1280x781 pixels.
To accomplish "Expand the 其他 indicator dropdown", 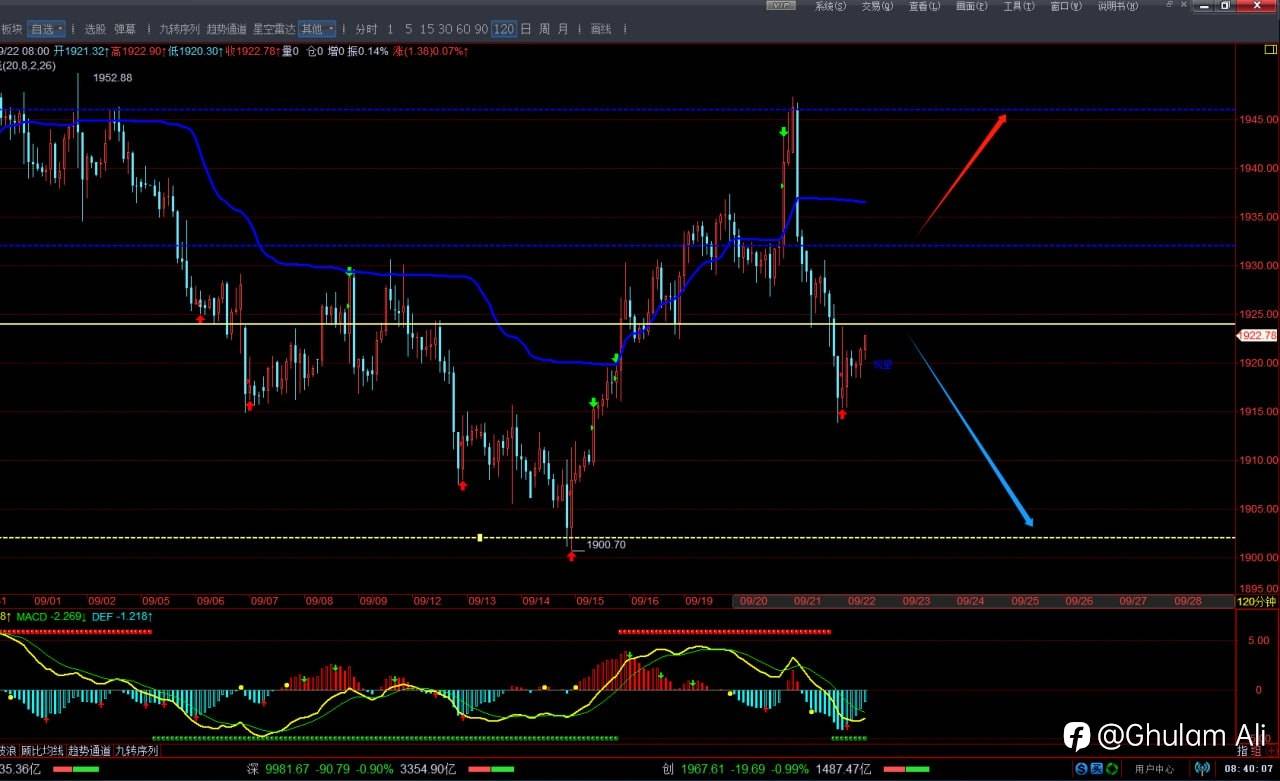I will [x=316, y=29].
